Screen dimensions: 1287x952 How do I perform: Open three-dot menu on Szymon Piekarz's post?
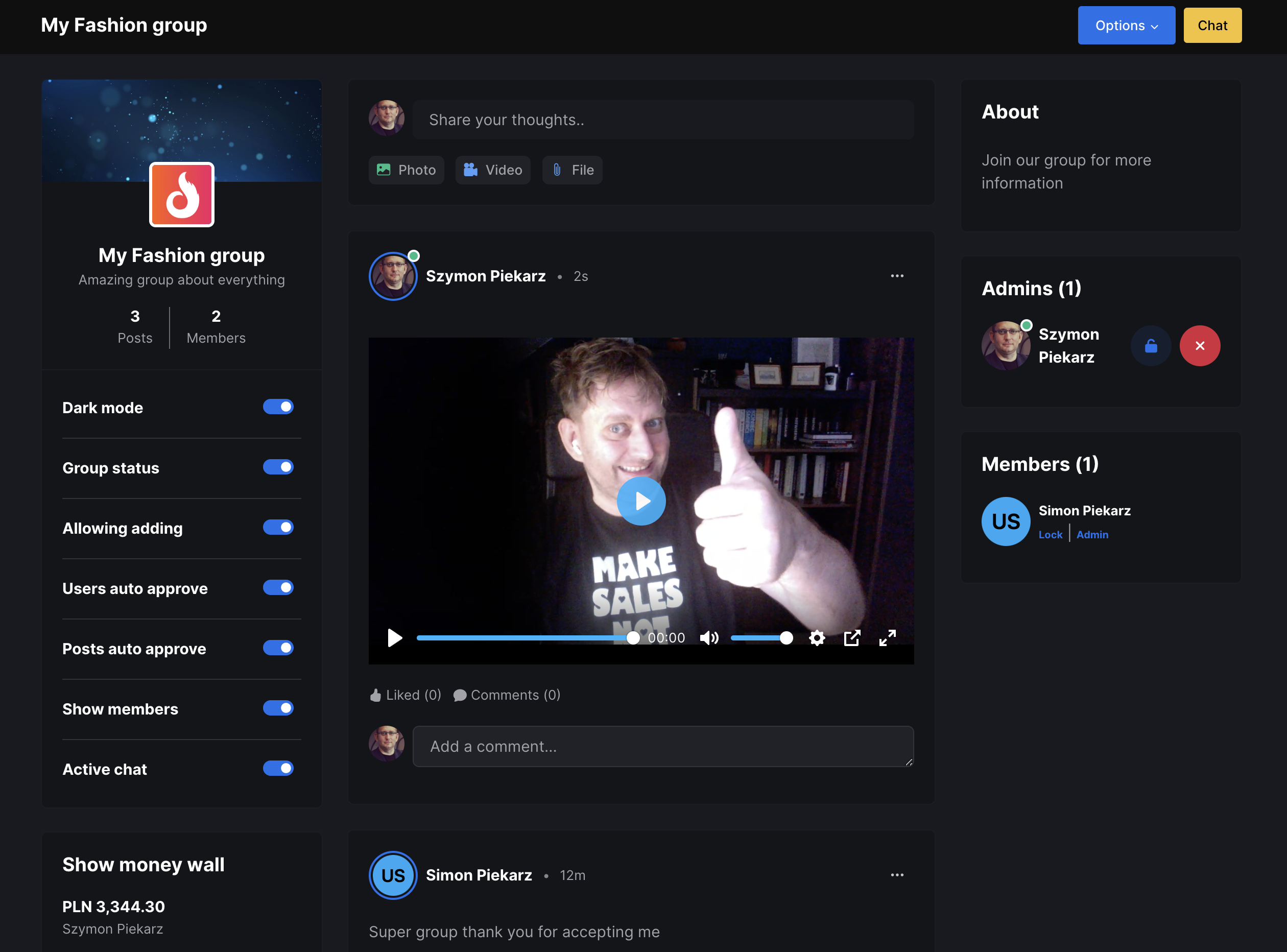click(896, 276)
